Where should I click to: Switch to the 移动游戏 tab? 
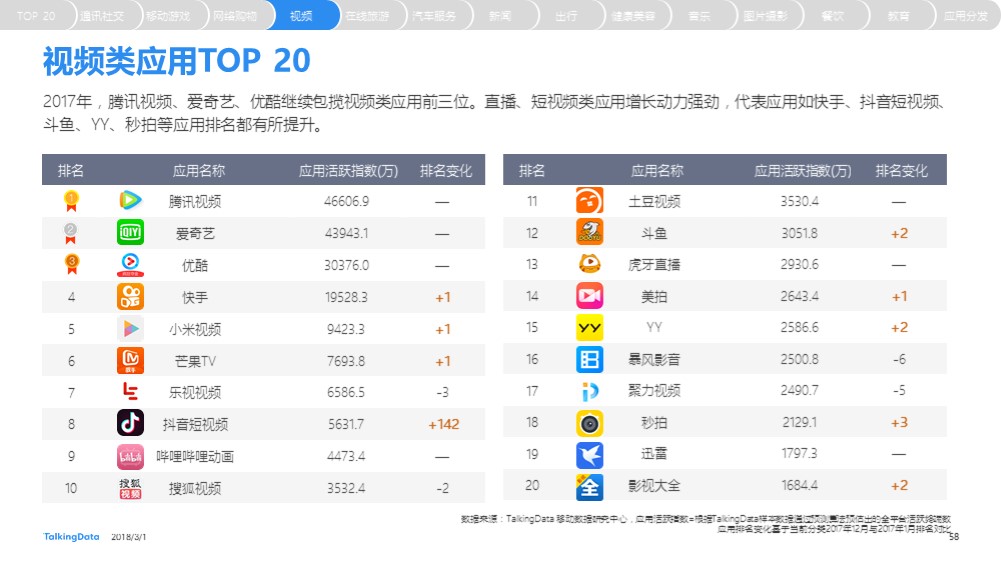pyautogui.click(x=168, y=16)
